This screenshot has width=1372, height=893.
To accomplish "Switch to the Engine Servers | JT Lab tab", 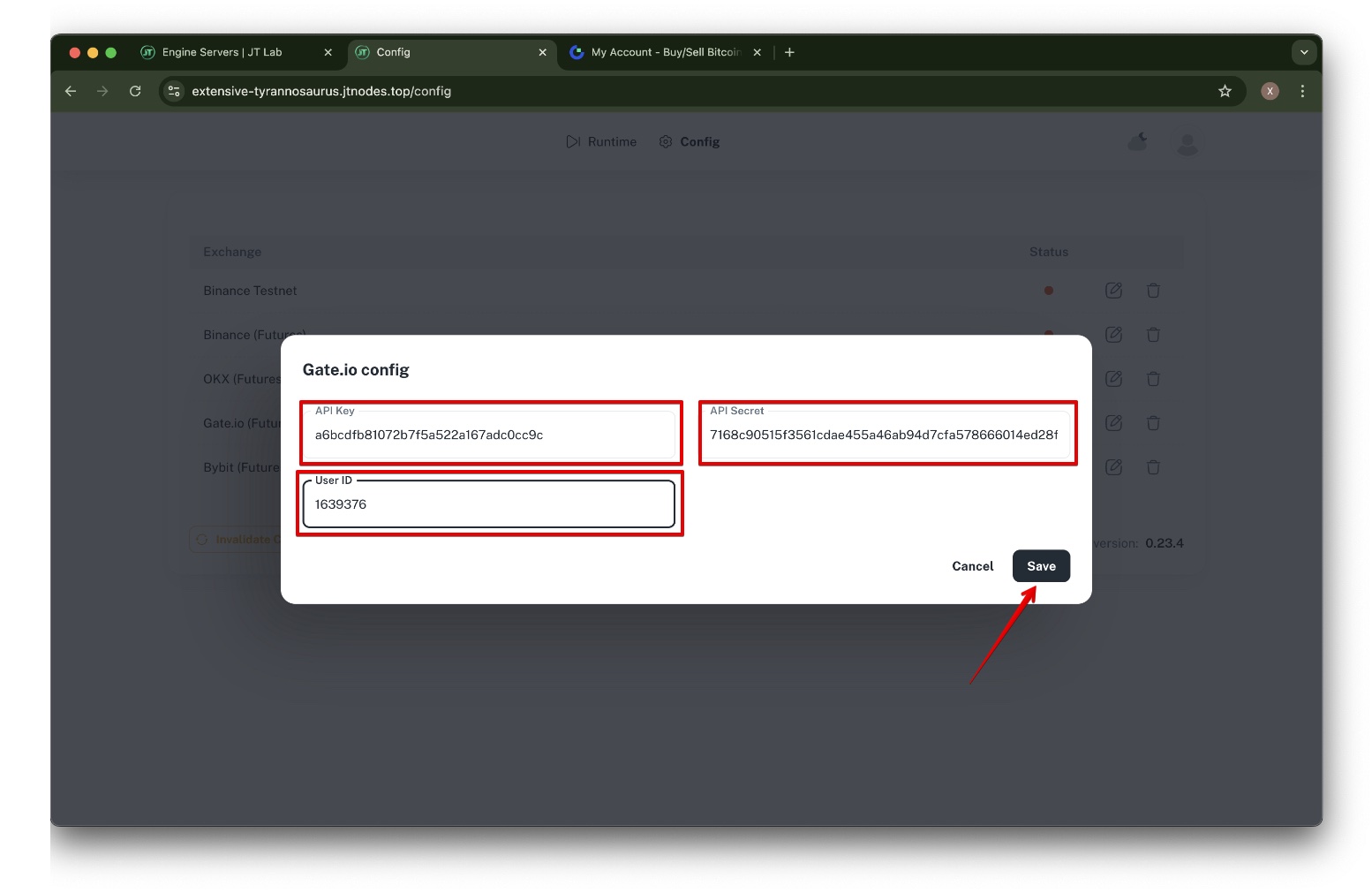I will [x=222, y=52].
